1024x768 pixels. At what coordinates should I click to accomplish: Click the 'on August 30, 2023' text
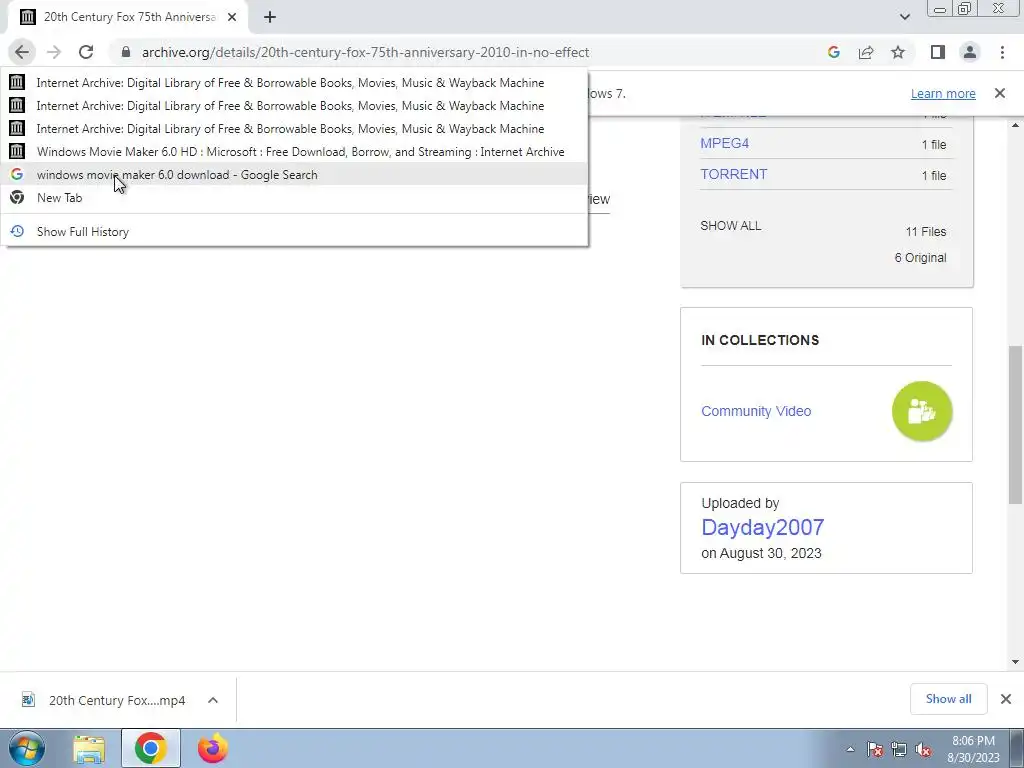tap(761, 553)
